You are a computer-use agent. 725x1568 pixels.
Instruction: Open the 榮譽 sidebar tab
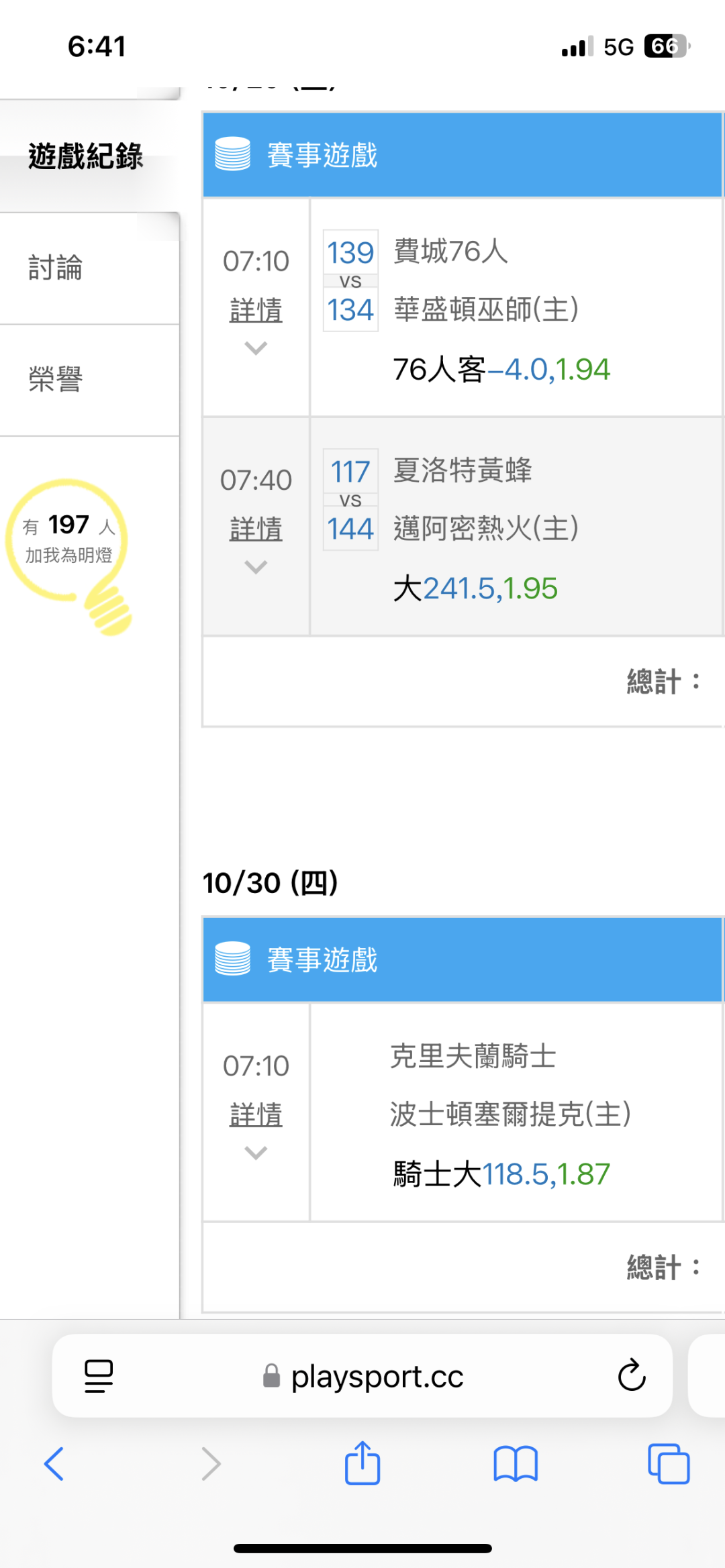coord(56,379)
